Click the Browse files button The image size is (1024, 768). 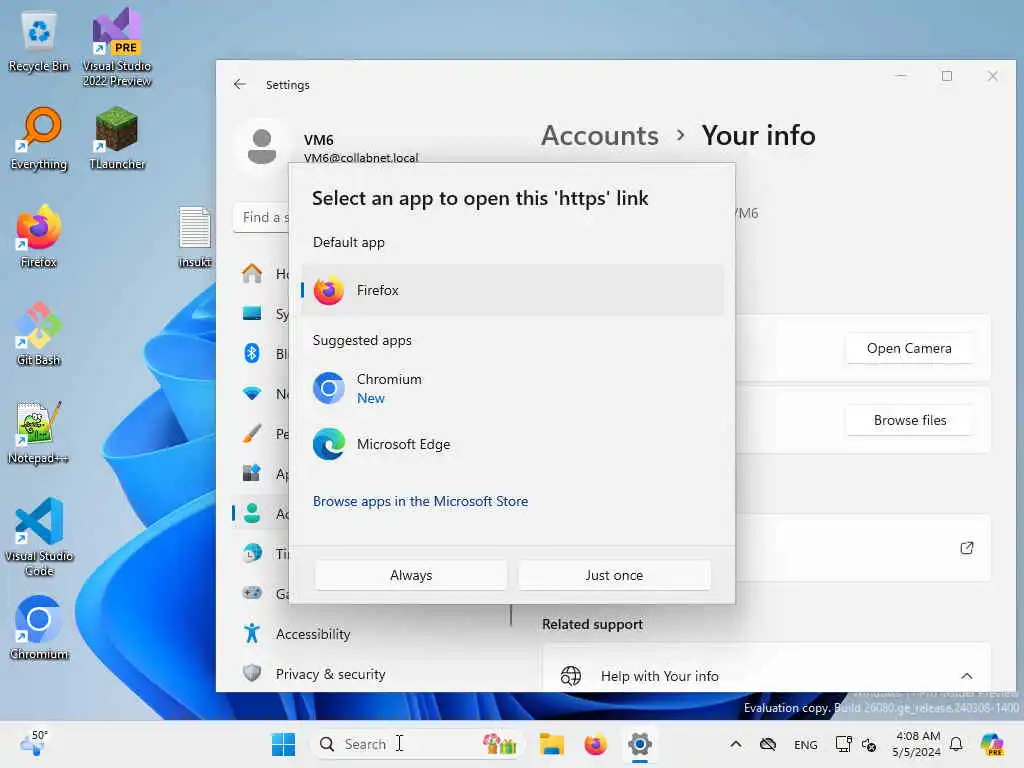(909, 421)
